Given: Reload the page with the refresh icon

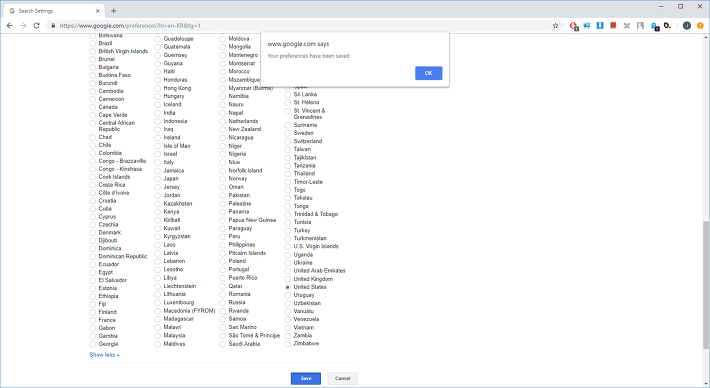Looking at the screenshot, I should pos(37,26).
